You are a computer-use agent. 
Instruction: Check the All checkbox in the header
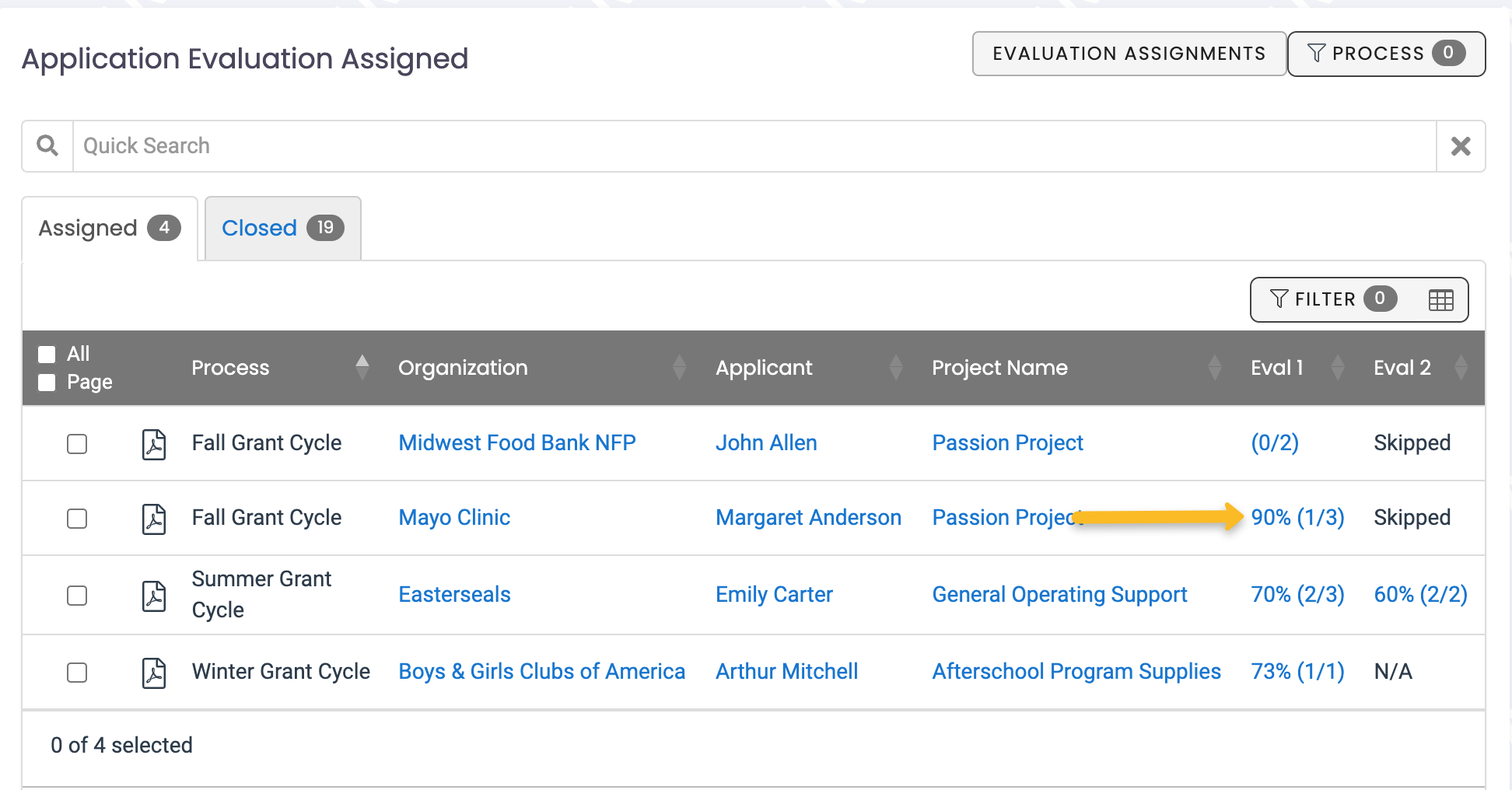[47, 354]
